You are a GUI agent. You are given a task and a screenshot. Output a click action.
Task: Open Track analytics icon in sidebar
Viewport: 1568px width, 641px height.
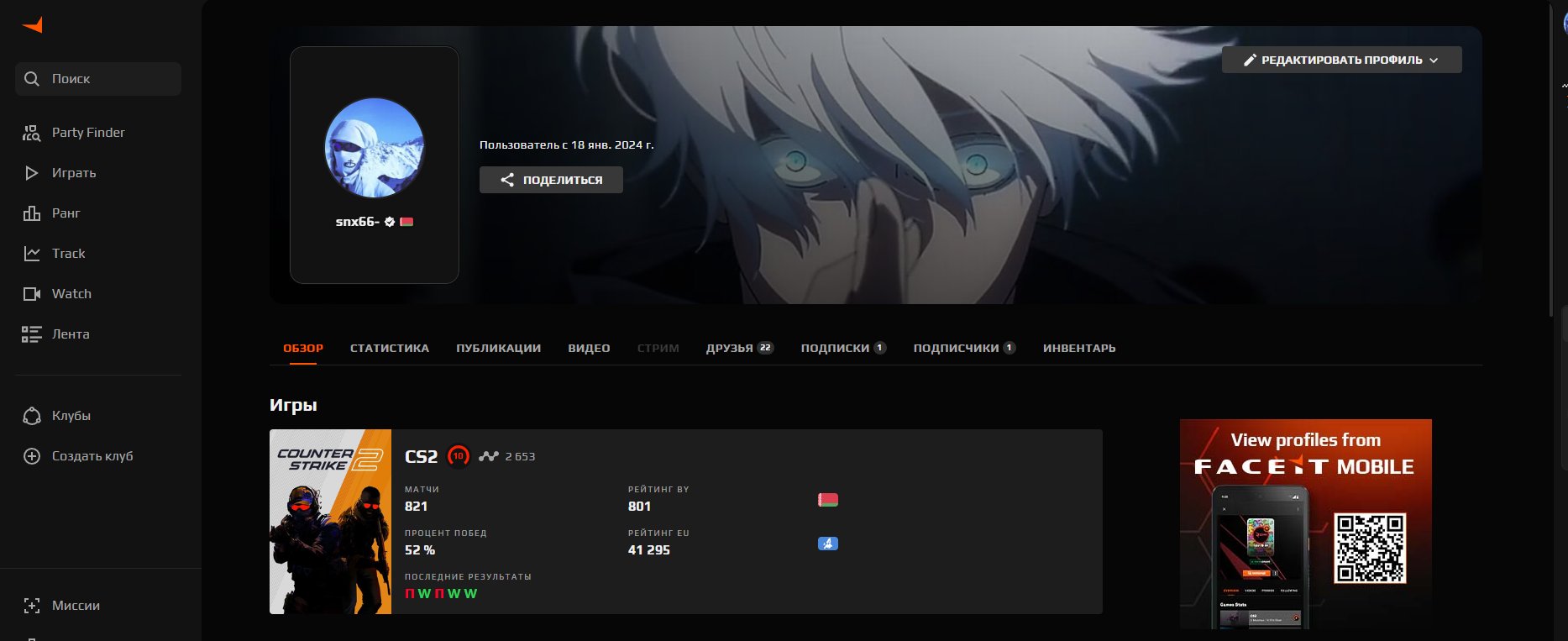(x=31, y=254)
